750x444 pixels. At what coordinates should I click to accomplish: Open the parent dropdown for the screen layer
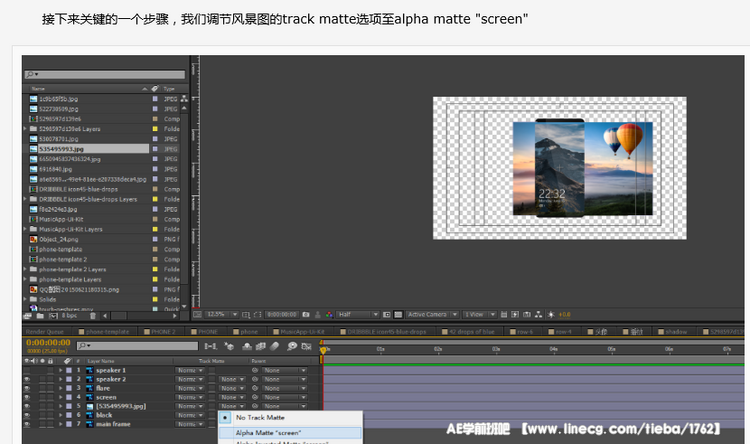pos(284,398)
